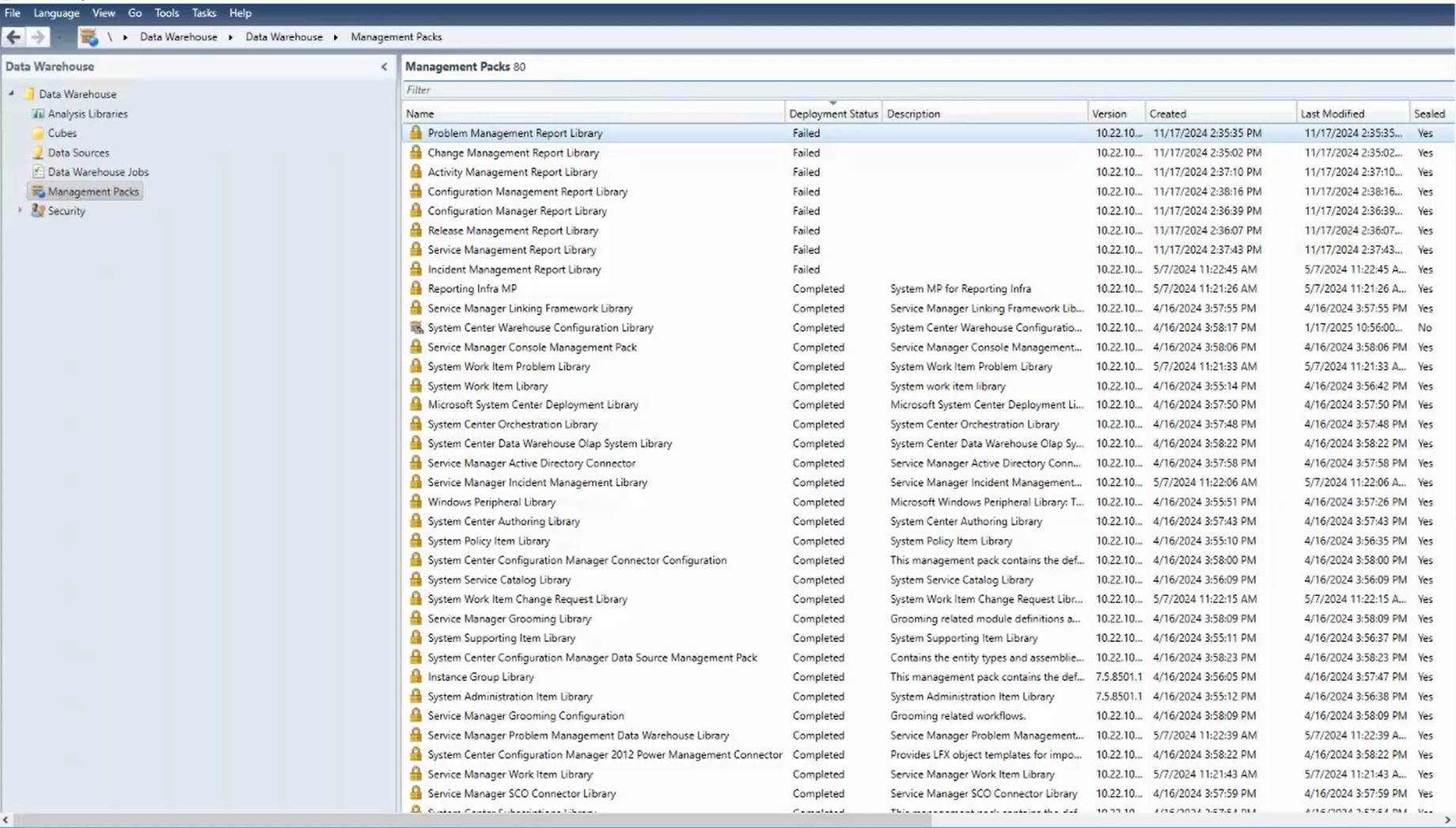This screenshot has height=828, width=1456.
Task: Click the scroll right arrow at bottom
Action: point(1447,820)
